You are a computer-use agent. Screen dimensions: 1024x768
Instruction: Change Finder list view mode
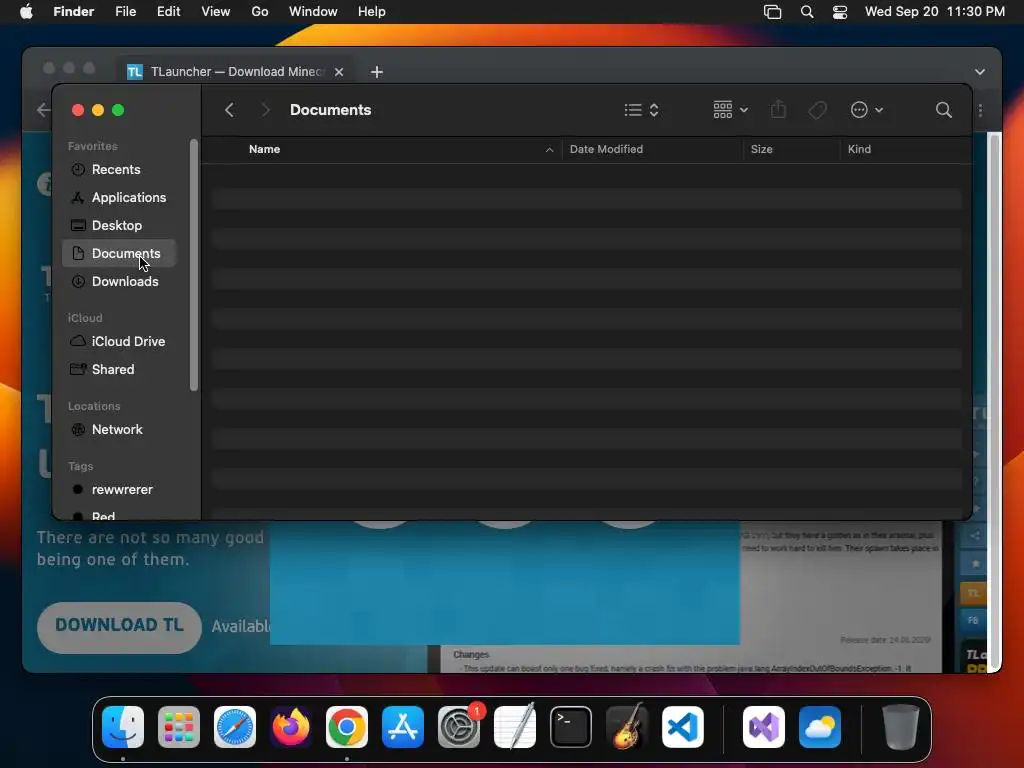coord(641,110)
